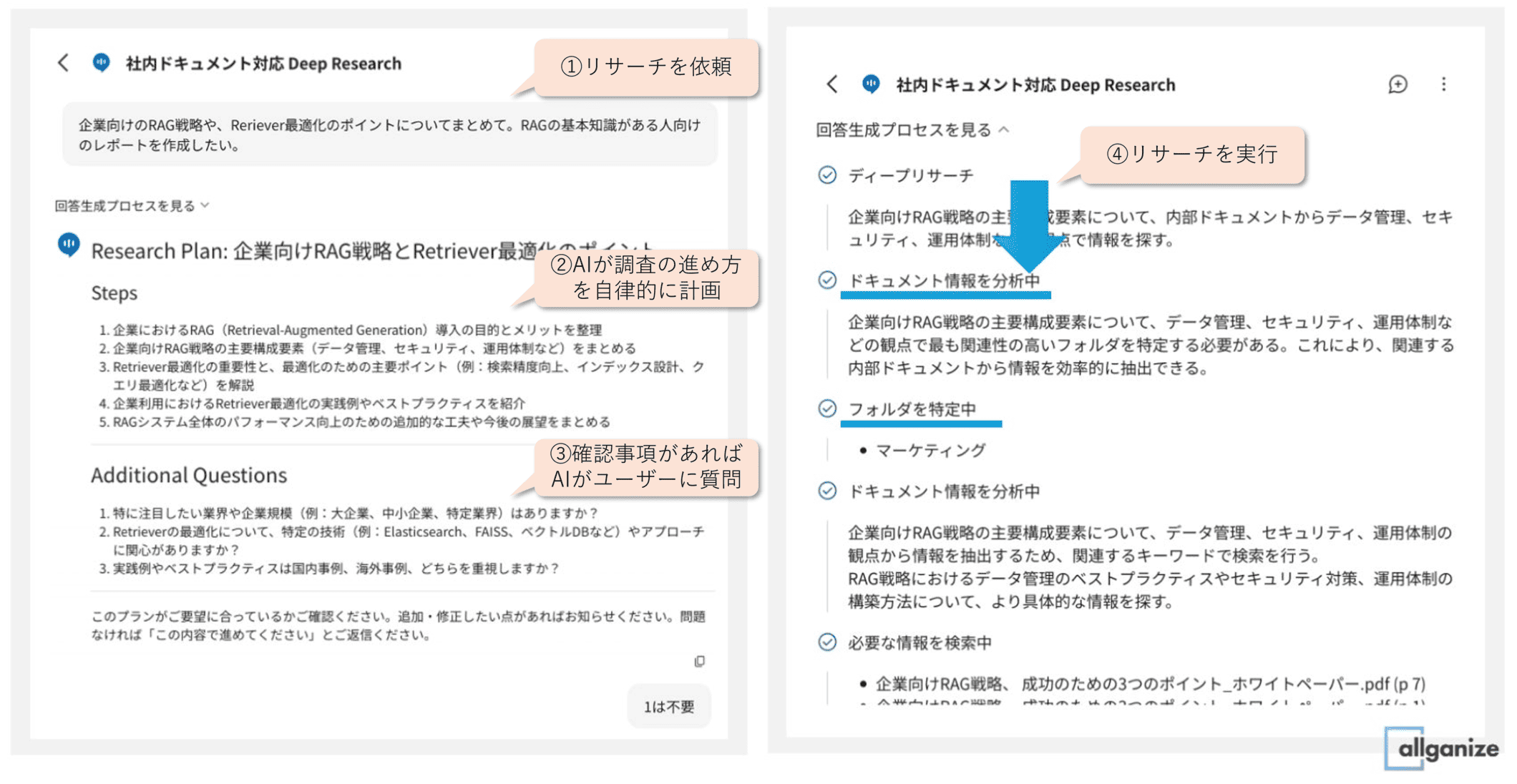Click the check circle beside フォルダを特定中
The height and width of the screenshot is (784, 1517).
[x=827, y=408]
